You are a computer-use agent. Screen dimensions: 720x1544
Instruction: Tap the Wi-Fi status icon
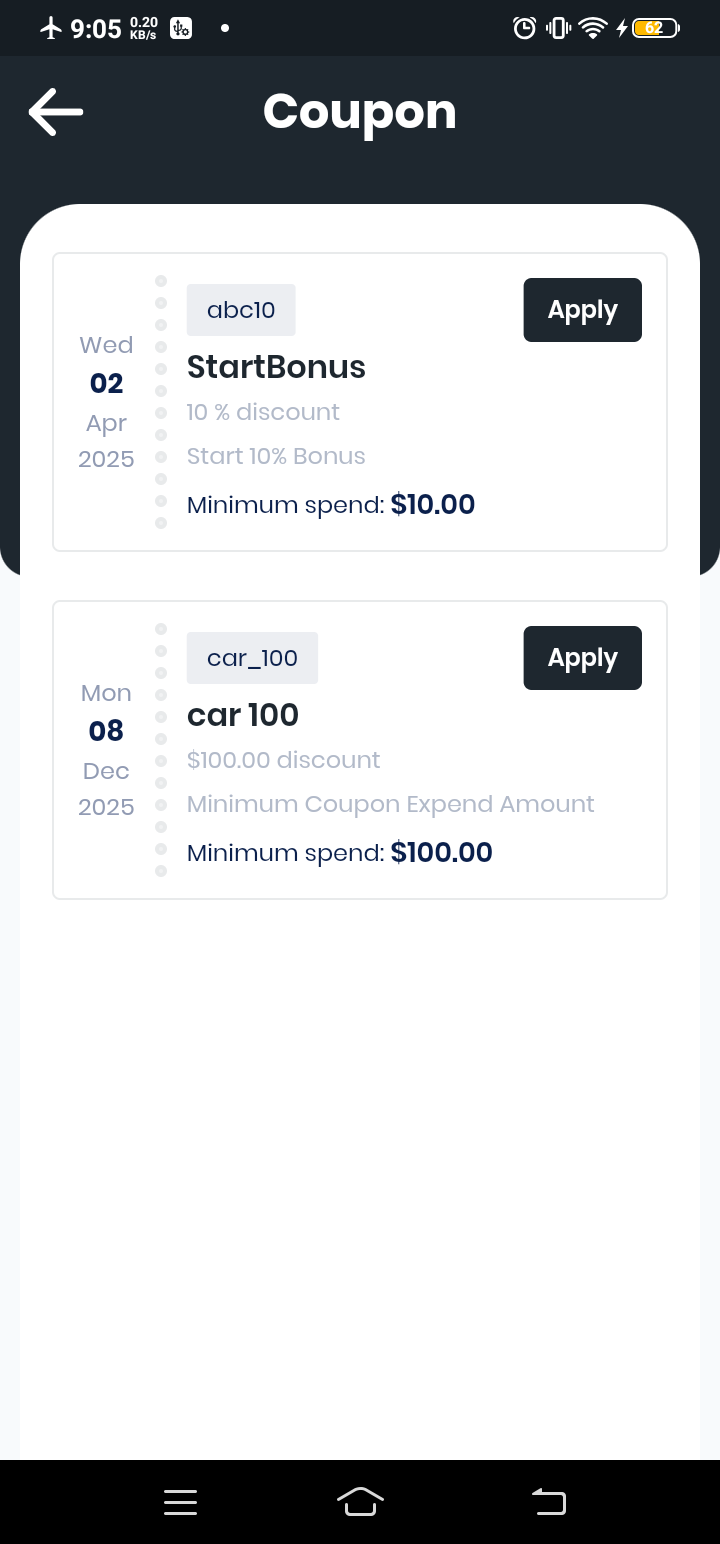pos(593,28)
